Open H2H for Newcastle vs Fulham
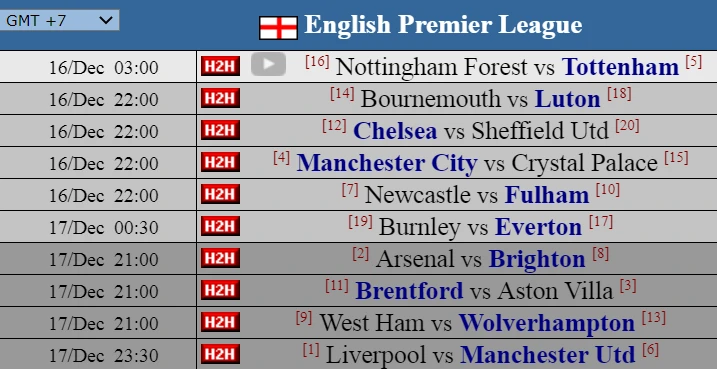Viewport: 717px width, 369px height. pos(220,195)
